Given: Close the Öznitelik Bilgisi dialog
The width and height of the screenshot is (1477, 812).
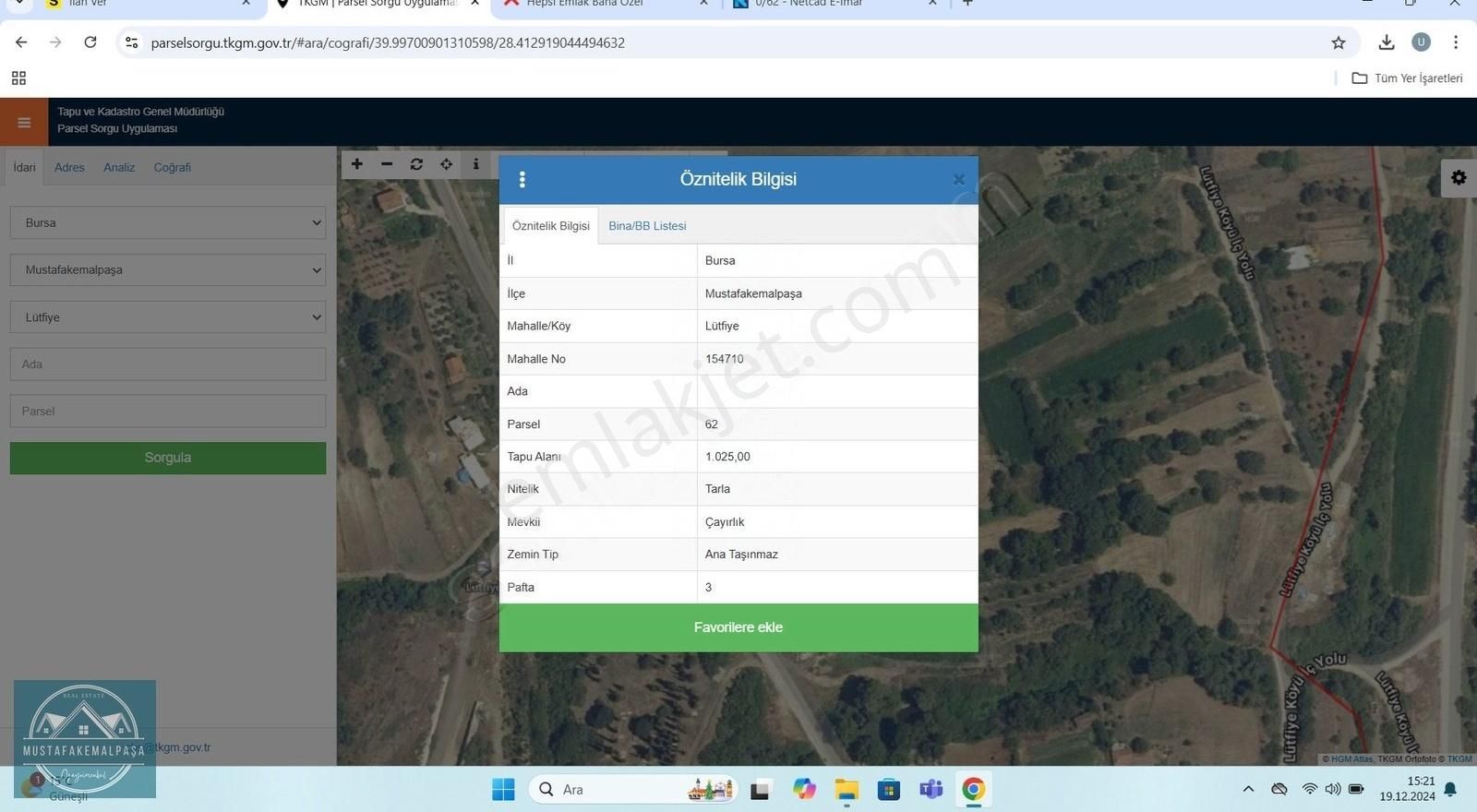Looking at the screenshot, I should coord(958,180).
